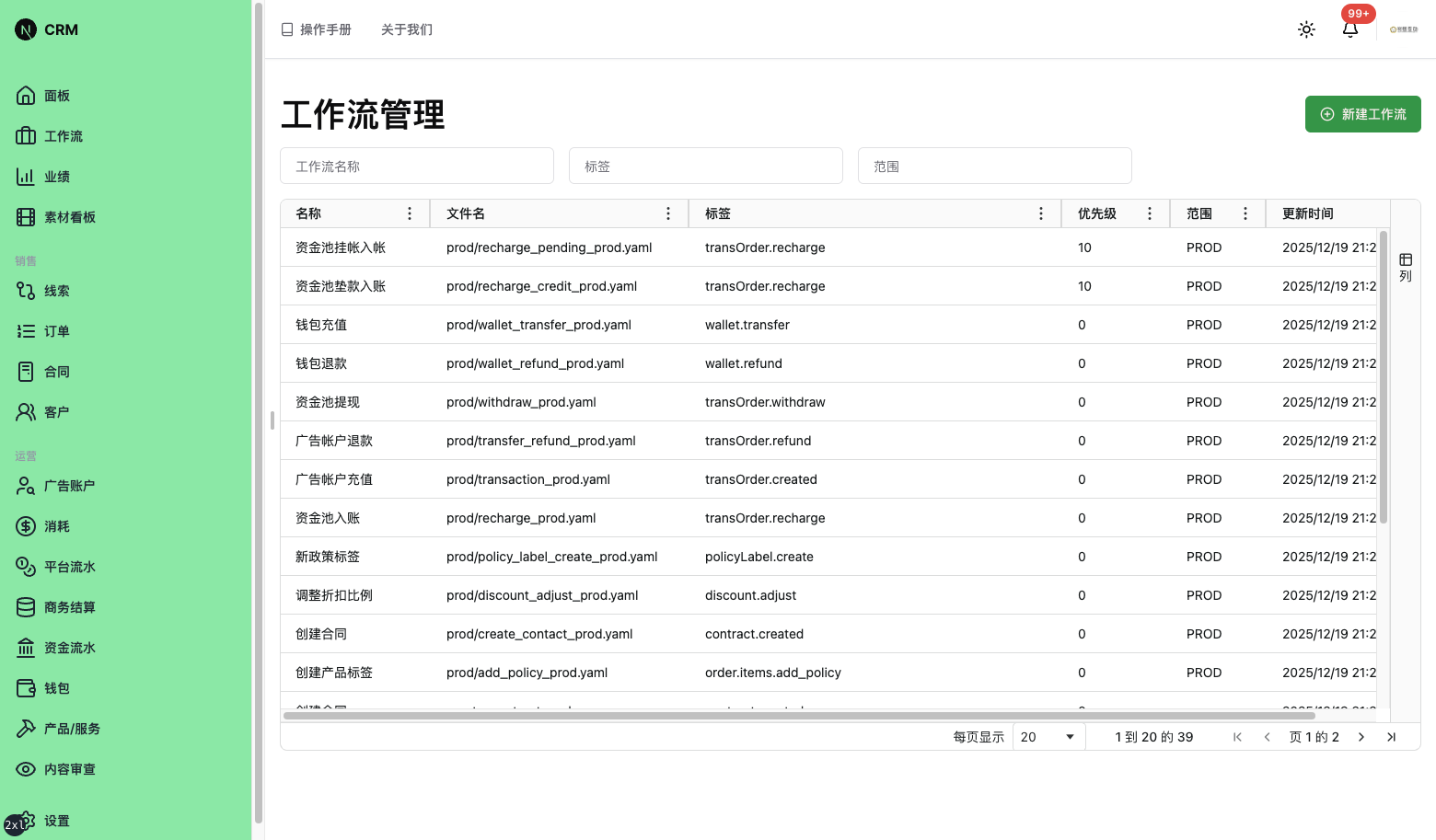The height and width of the screenshot is (840, 1436).
Task: Open 操作手册 in the top navigation
Action: [316, 29]
